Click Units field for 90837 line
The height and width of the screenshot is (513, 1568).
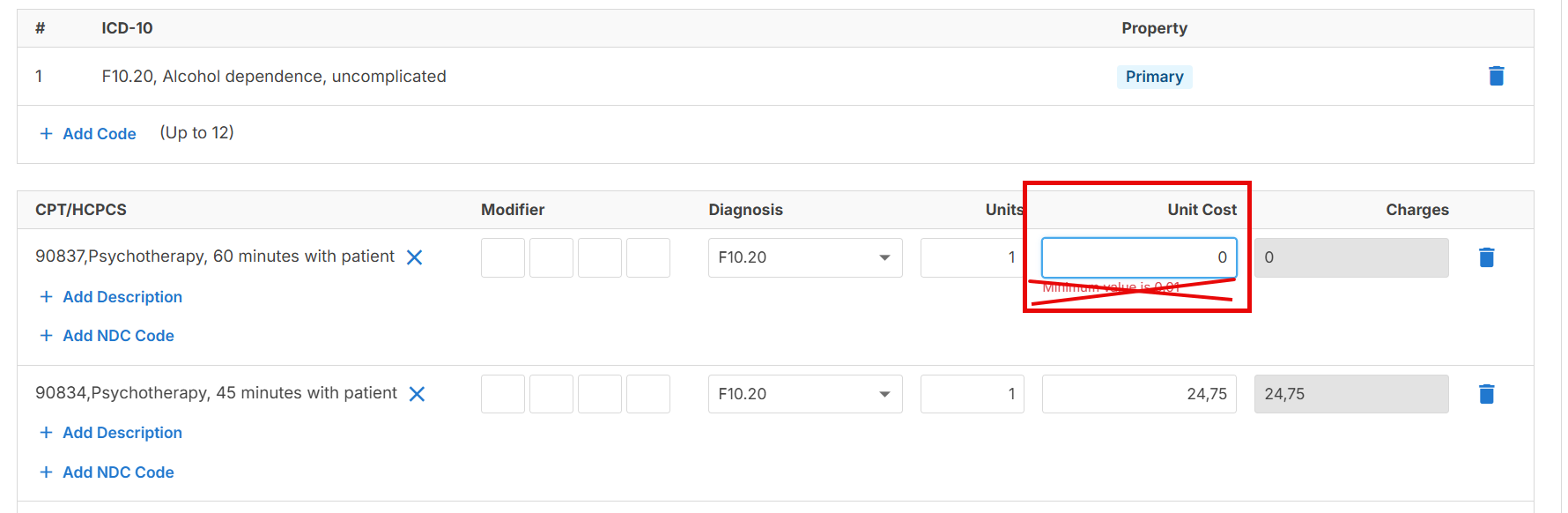(973, 257)
